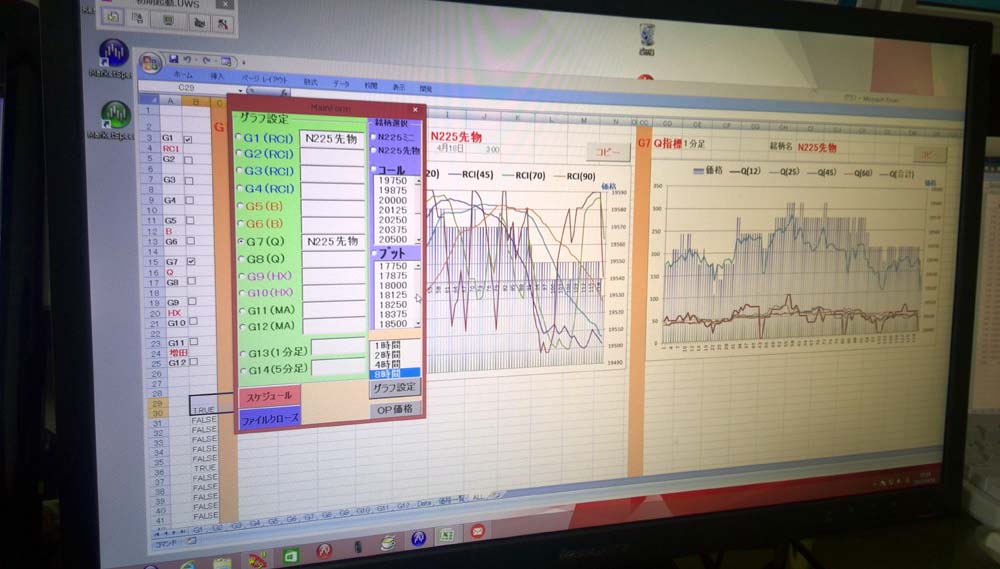This screenshot has width=1000, height=569.
Task: Click the rightmost quick access toolbar icon after Redo
Action: tap(226, 61)
